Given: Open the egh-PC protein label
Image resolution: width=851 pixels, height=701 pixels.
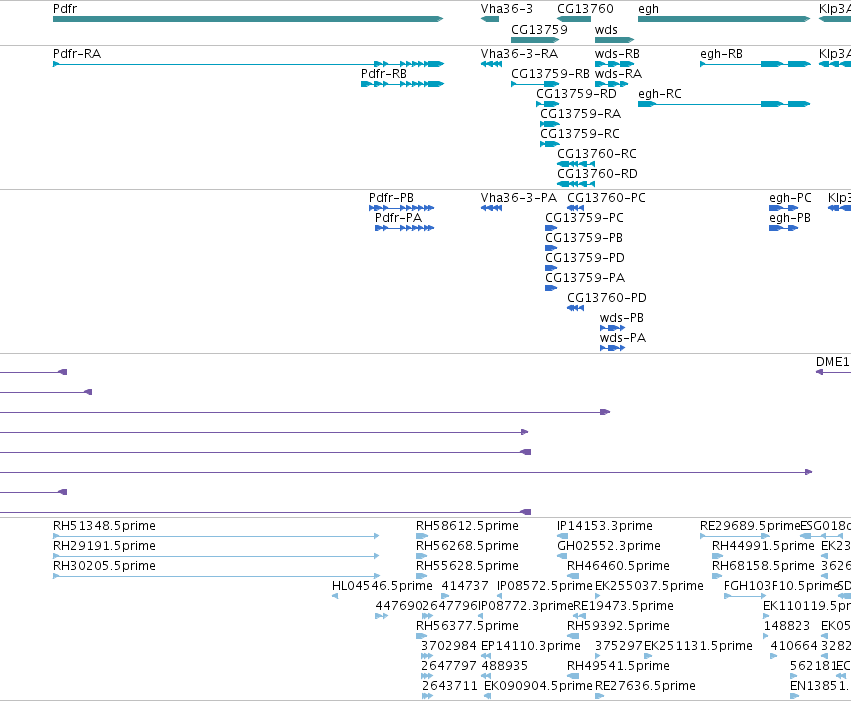Looking at the screenshot, I should tap(790, 198).
